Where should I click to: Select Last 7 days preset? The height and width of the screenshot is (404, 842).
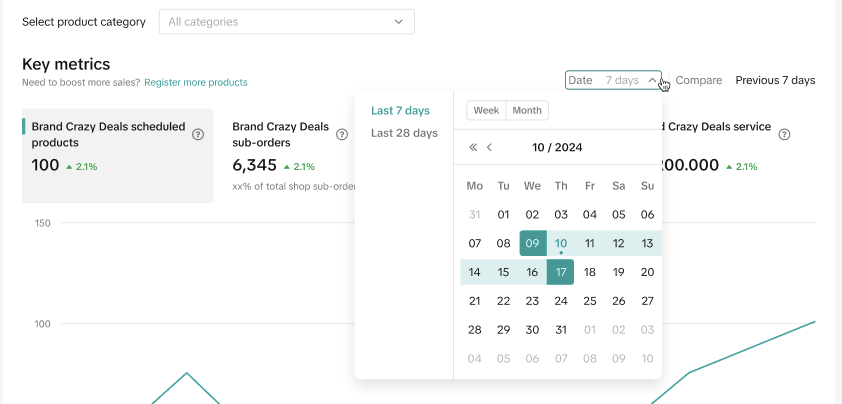click(400, 110)
